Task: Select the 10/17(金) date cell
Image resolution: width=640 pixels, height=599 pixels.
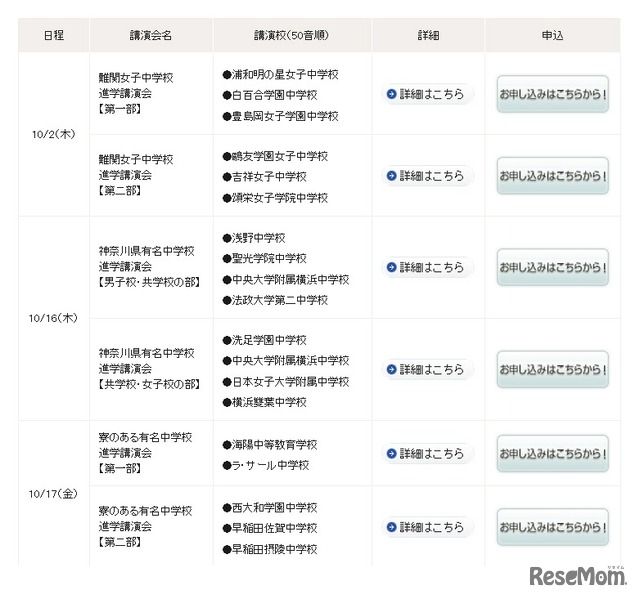Action: 53,494
